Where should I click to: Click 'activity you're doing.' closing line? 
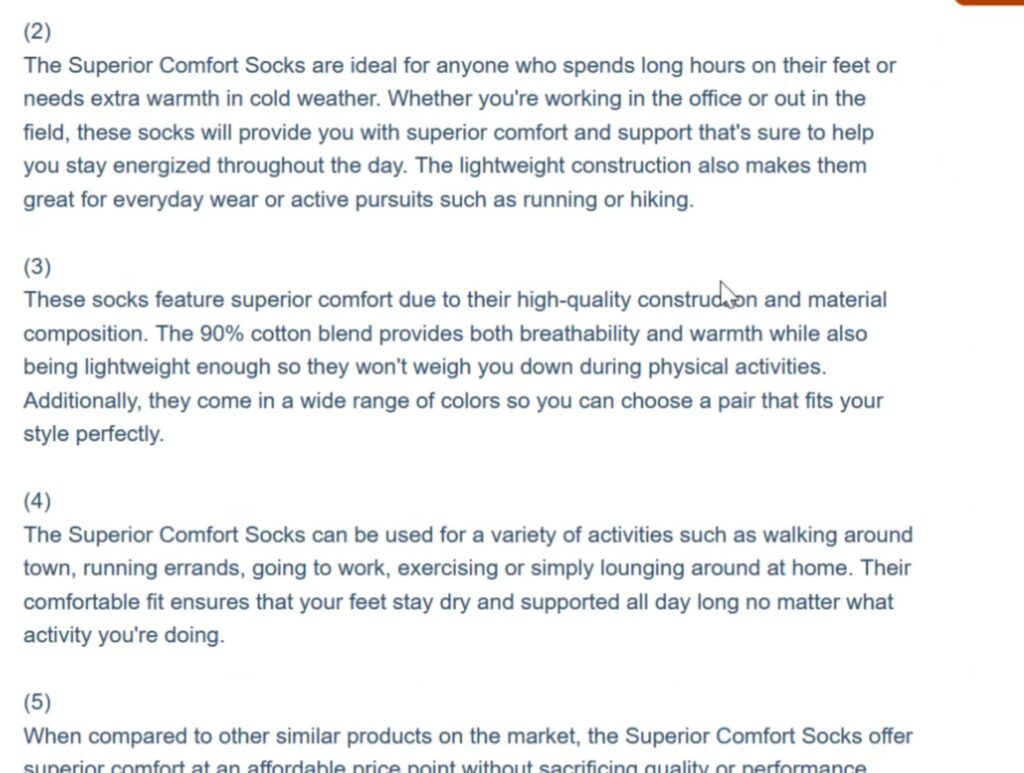point(124,635)
